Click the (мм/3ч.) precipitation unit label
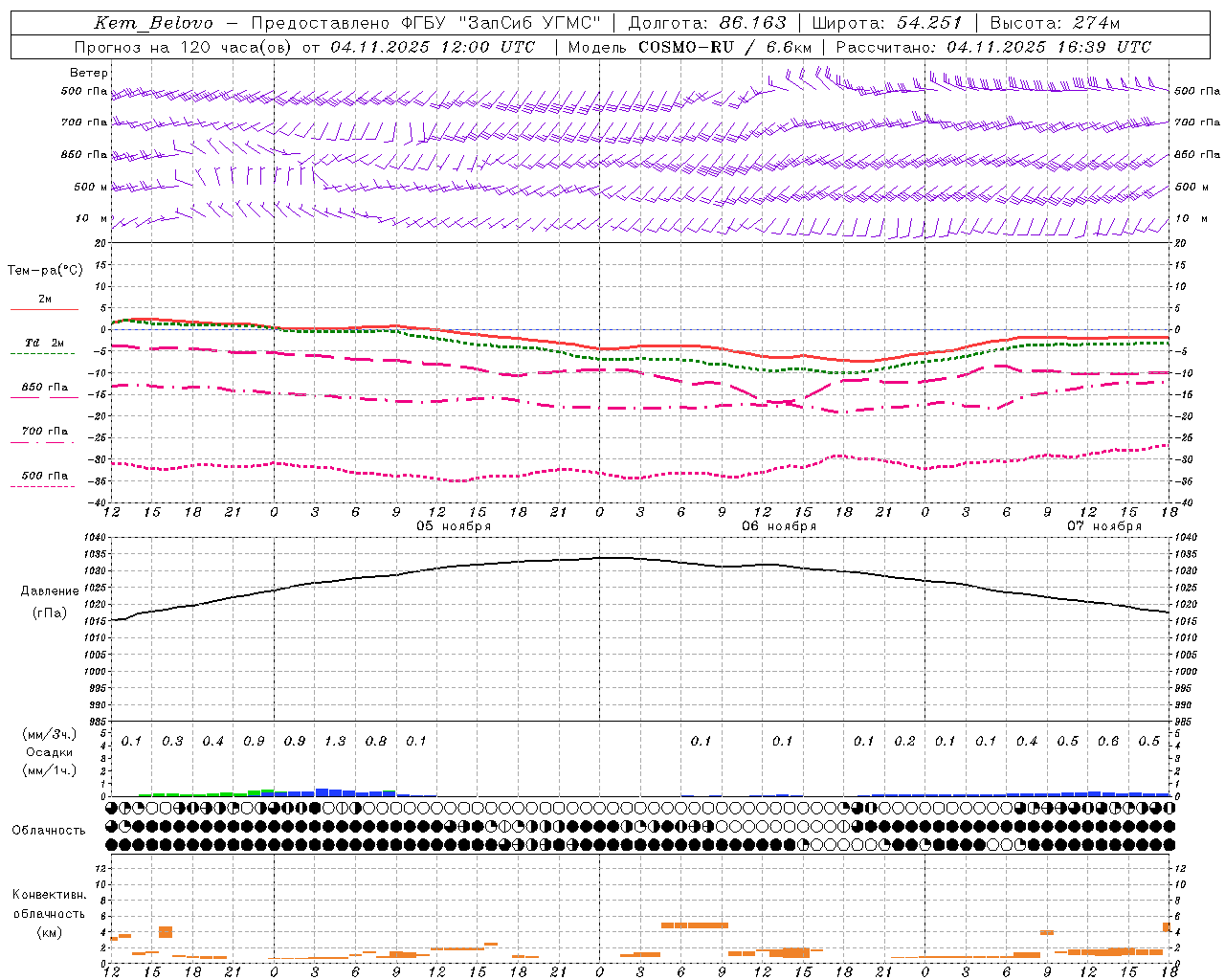This screenshot has height=980, width=1225. pyautogui.click(x=50, y=734)
